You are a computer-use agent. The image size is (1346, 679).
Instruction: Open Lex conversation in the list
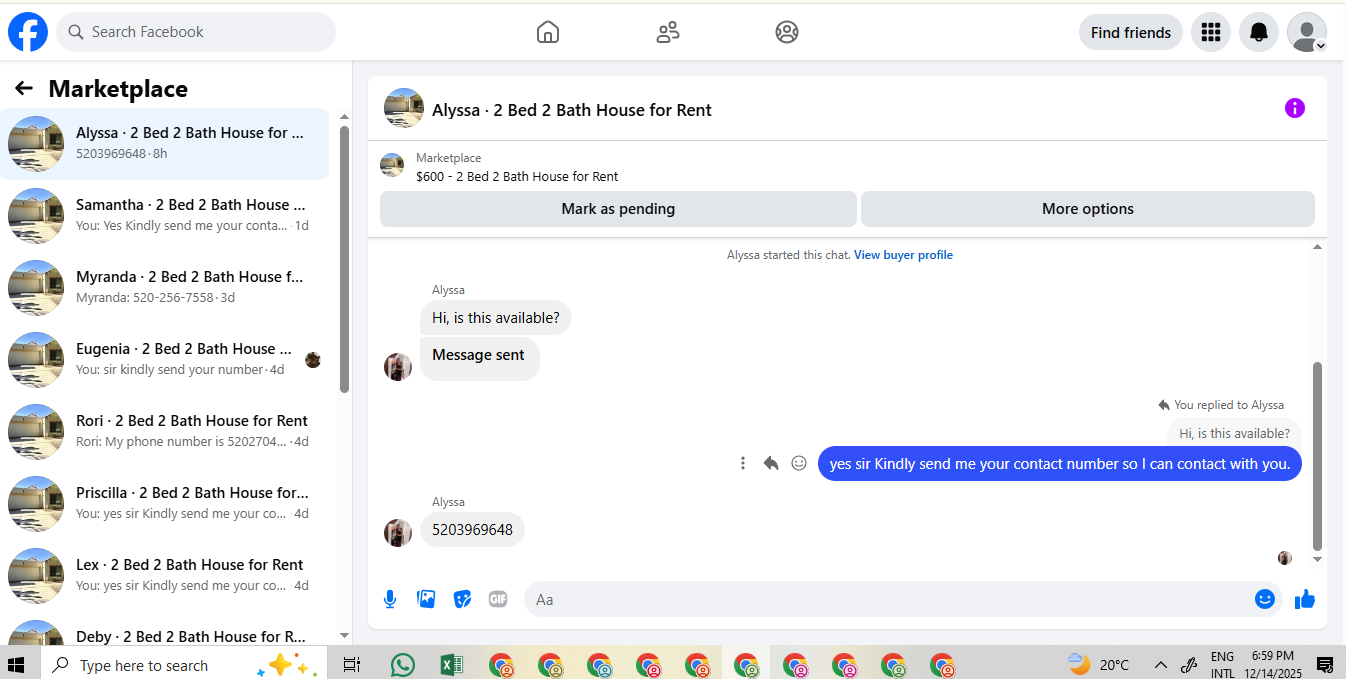tap(165, 576)
